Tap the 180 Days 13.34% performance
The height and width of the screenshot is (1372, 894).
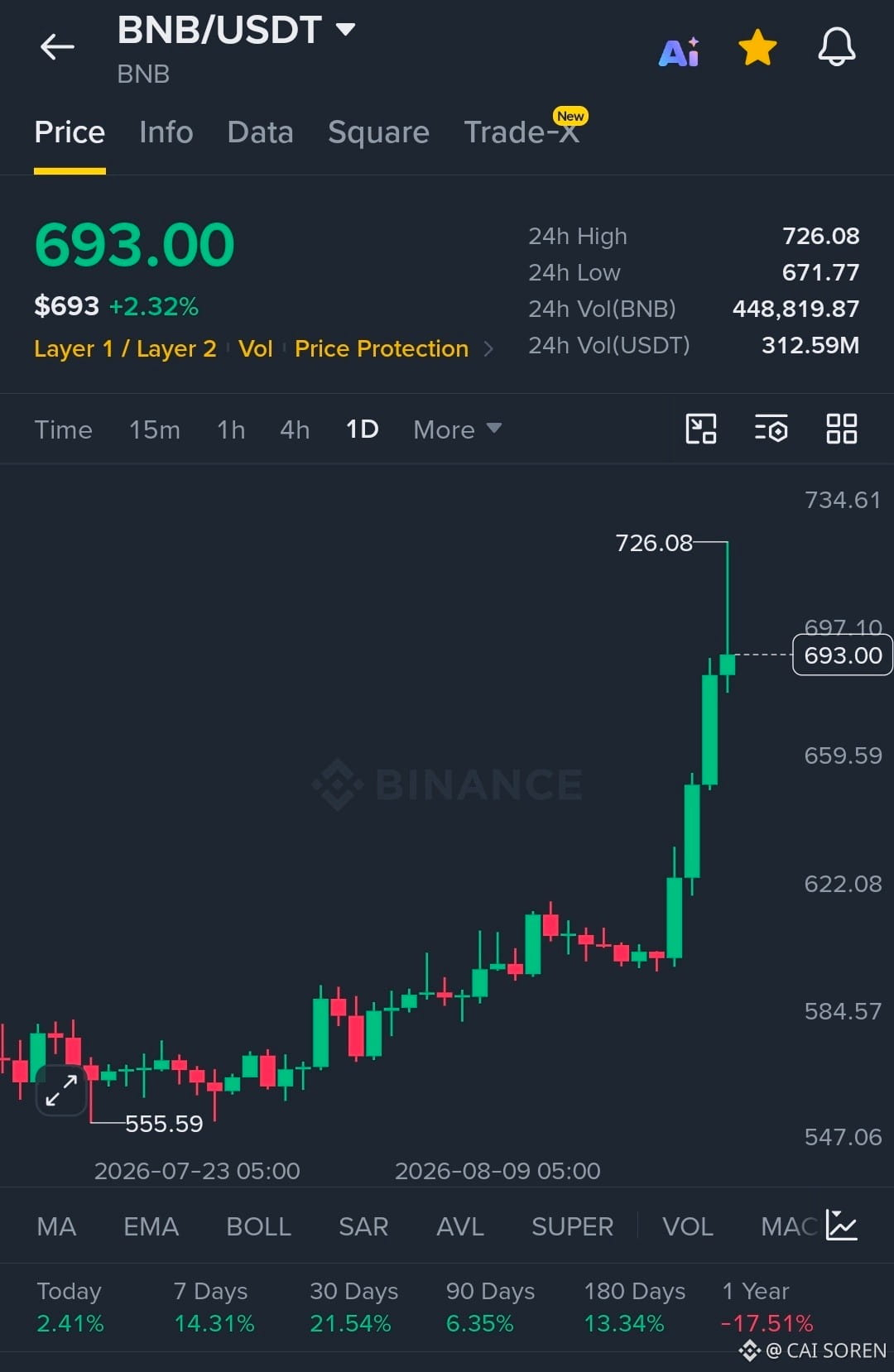pos(634,1307)
